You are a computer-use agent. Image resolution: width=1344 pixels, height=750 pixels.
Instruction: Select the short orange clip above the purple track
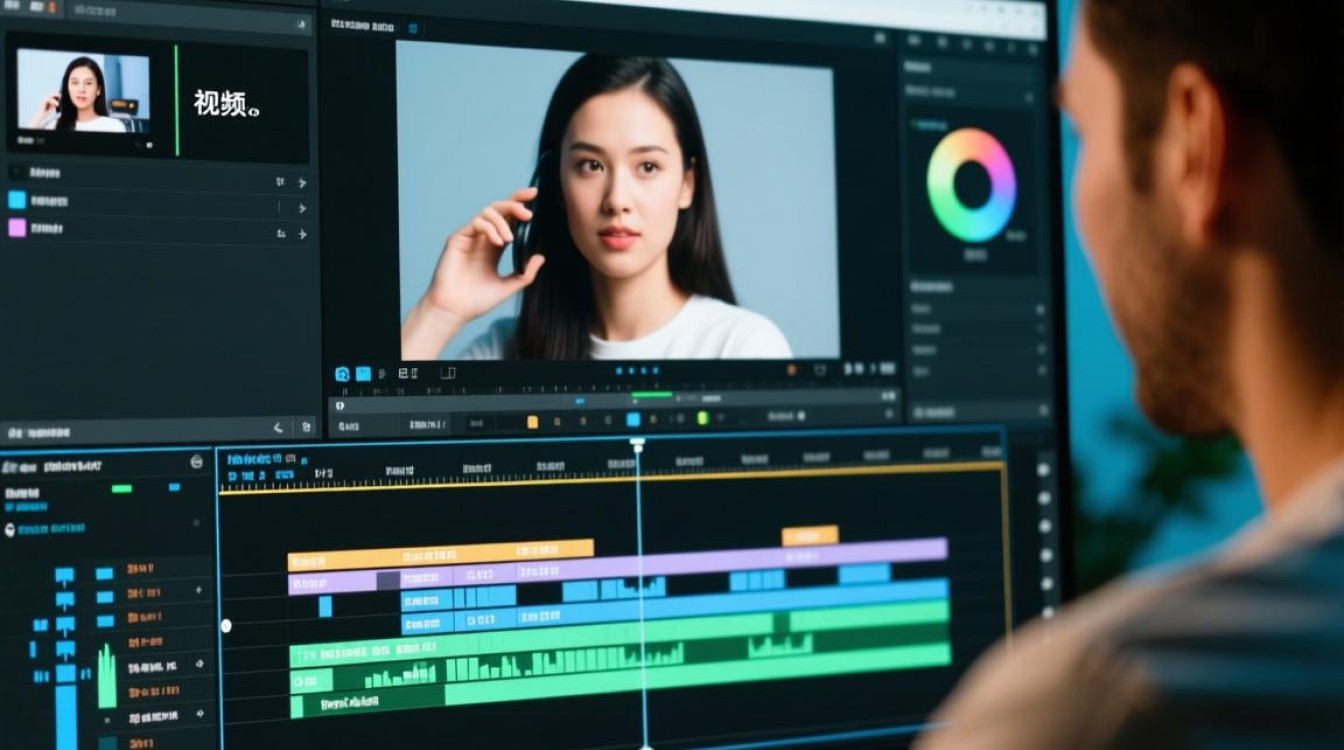click(x=810, y=536)
